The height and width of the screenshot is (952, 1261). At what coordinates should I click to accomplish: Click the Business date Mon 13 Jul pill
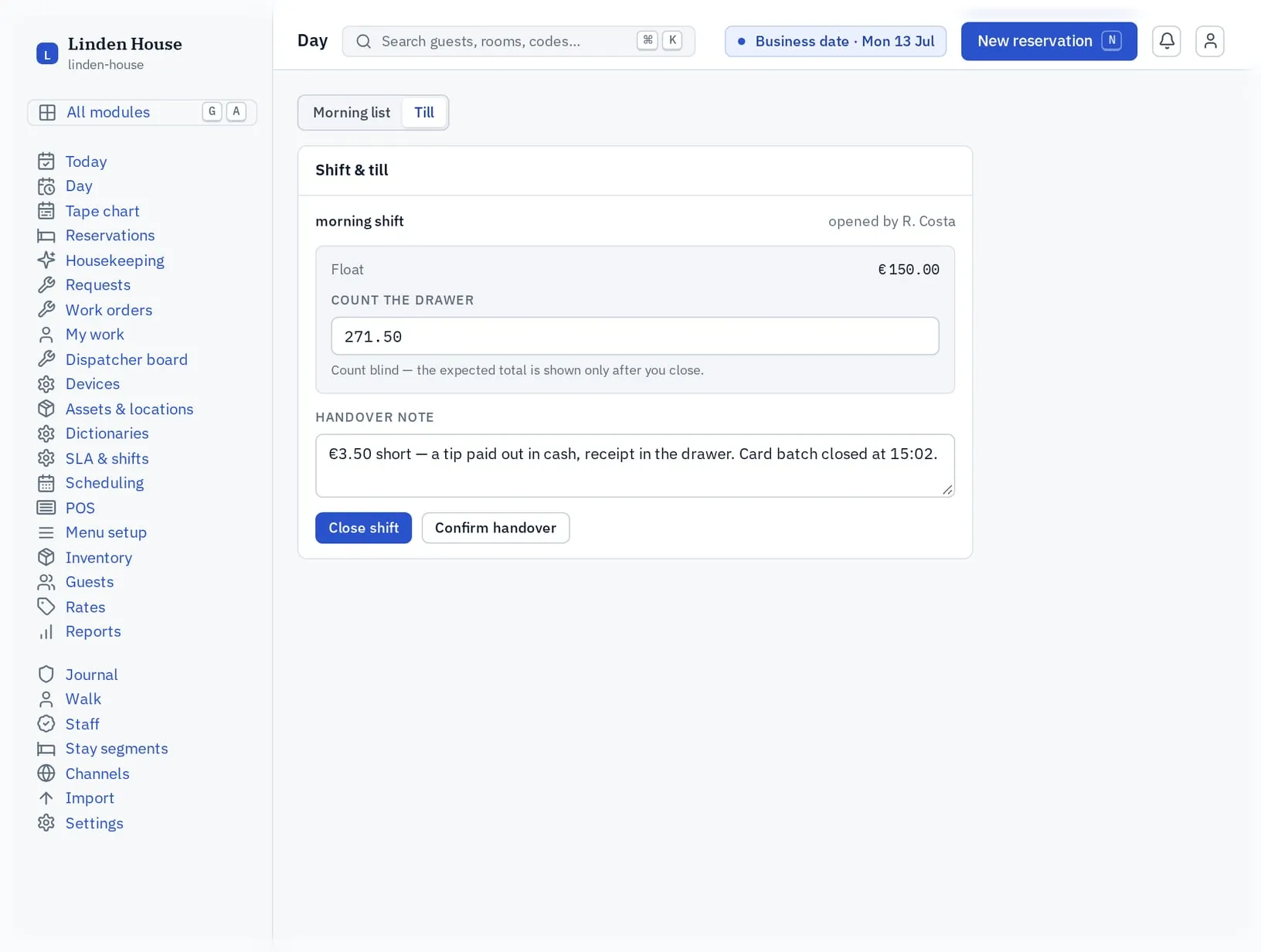click(x=835, y=41)
